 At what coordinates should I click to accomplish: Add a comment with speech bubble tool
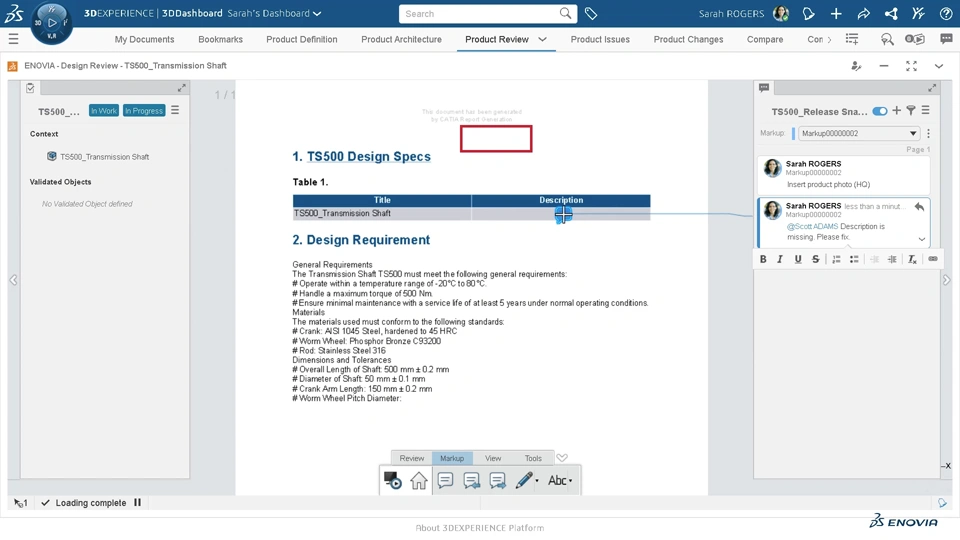coord(445,480)
